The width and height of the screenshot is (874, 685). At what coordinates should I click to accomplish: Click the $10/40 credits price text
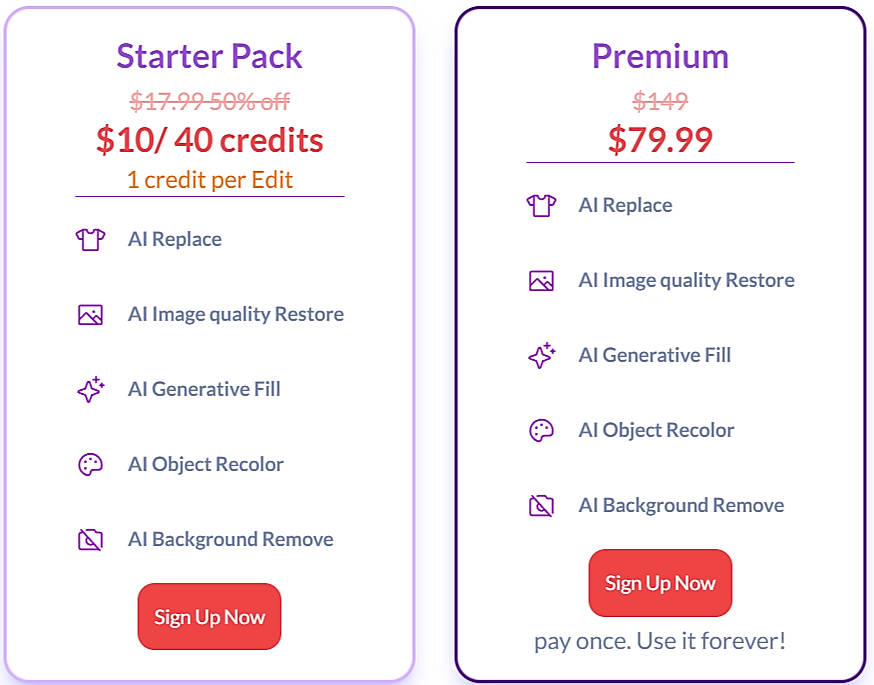pyautogui.click(x=209, y=140)
